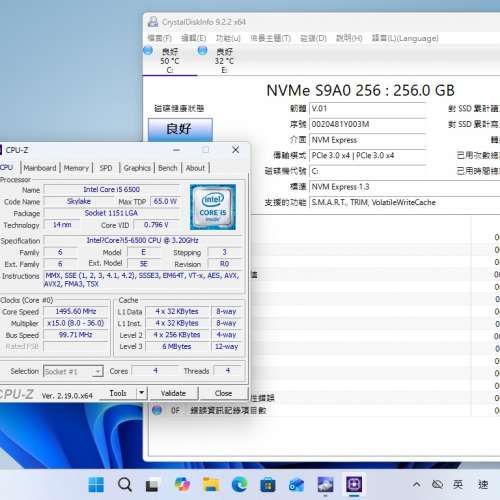Screen dimensions: 500x500
Task: Click the Code Name value Skylake
Action: click(x=79, y=201)
